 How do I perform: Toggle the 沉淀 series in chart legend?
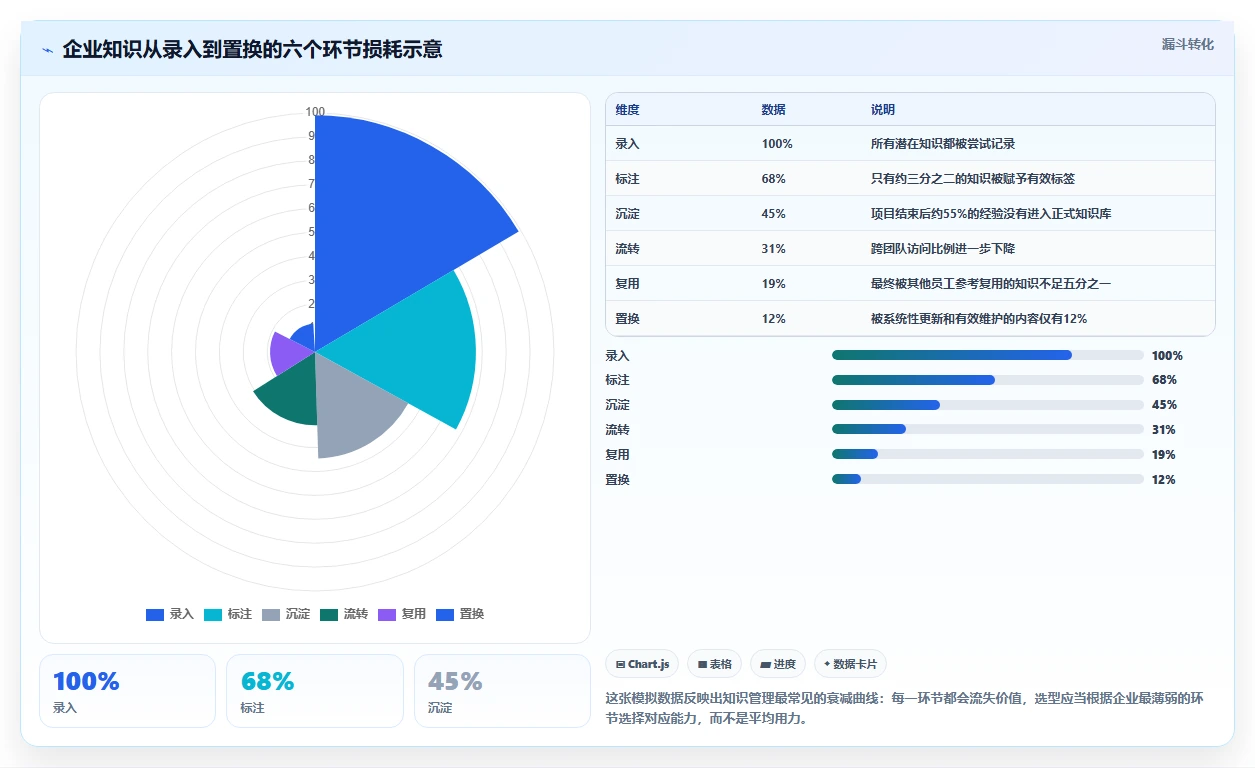pyautogui.click(x=286, y=614)
